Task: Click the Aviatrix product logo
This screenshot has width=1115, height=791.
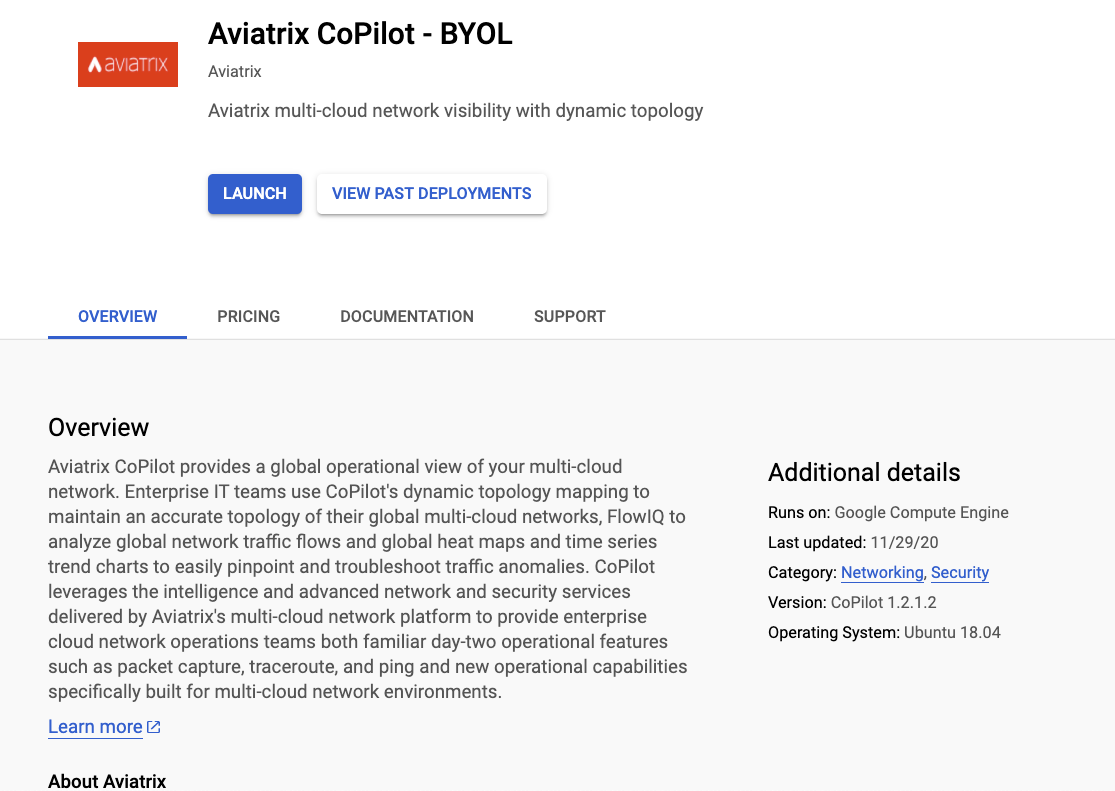Action: (127, 63)
